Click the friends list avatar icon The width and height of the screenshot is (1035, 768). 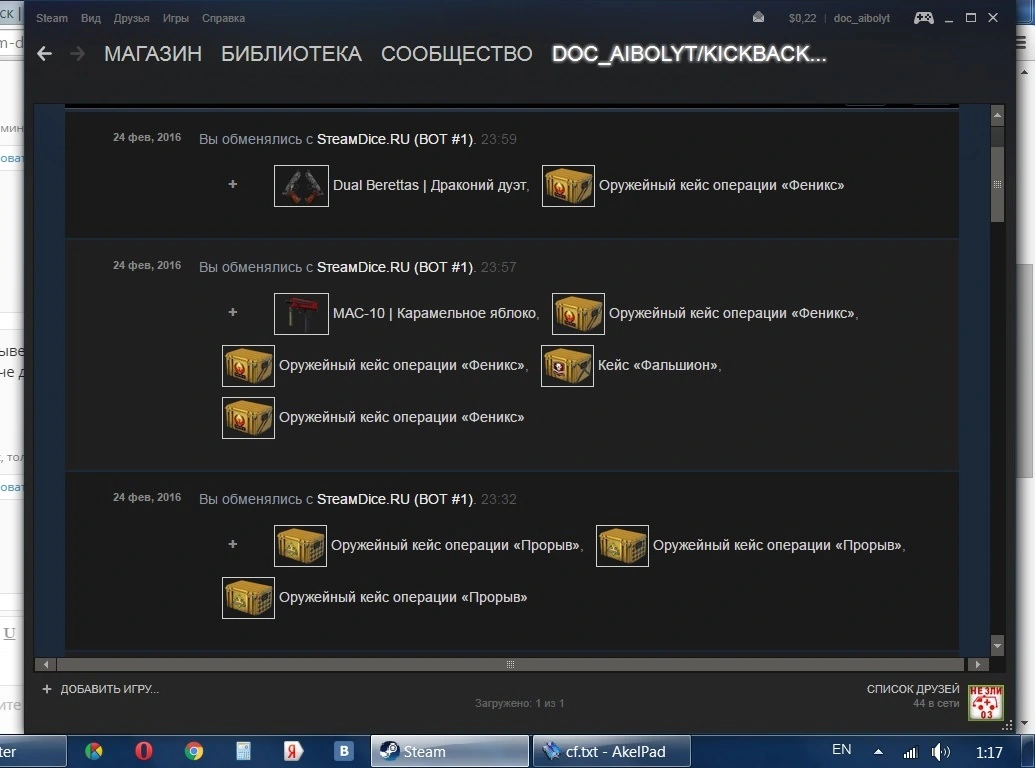986,702
